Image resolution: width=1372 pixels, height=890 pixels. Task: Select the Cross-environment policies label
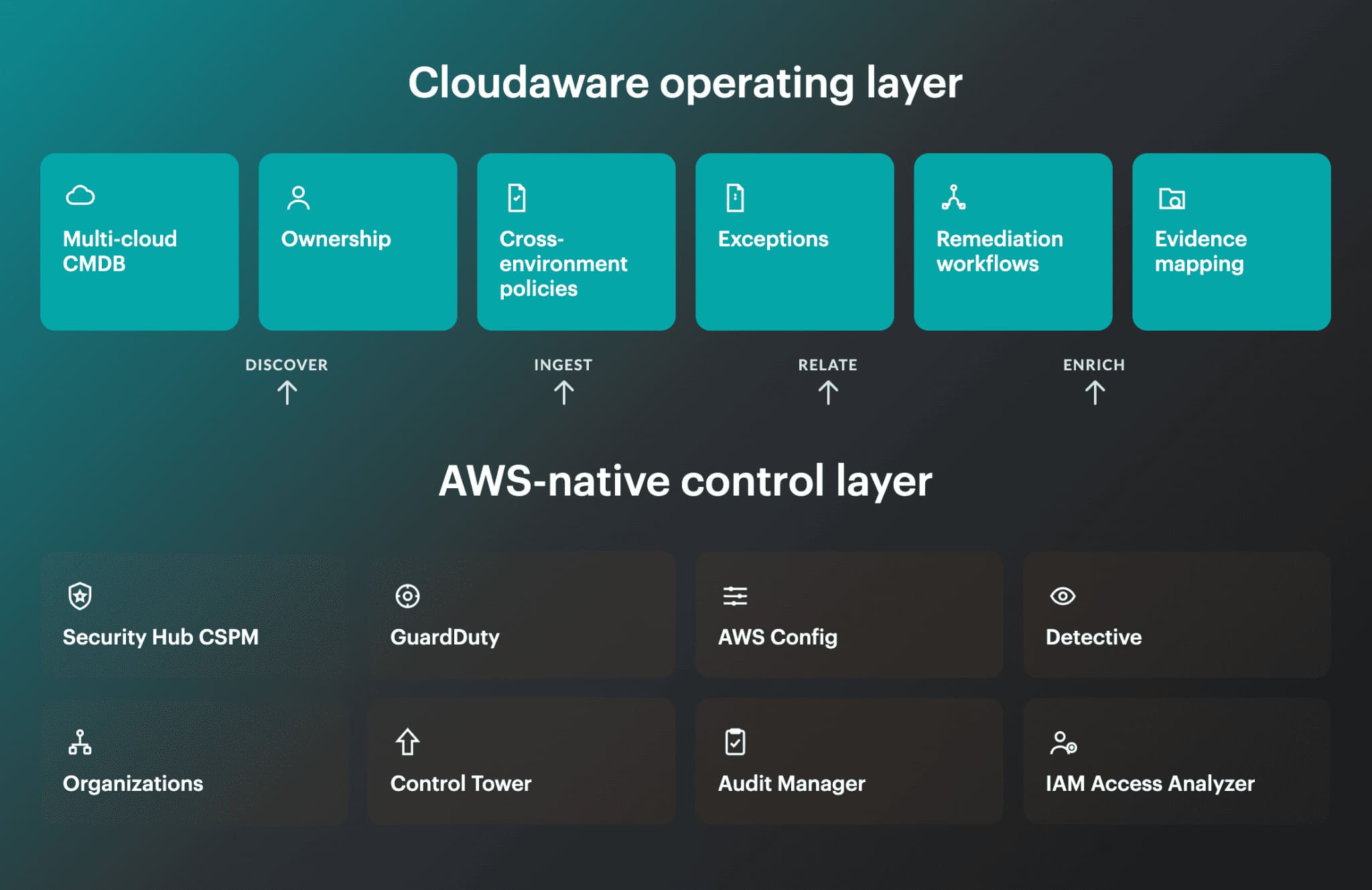pyautogui.click(x=563, y=264)
